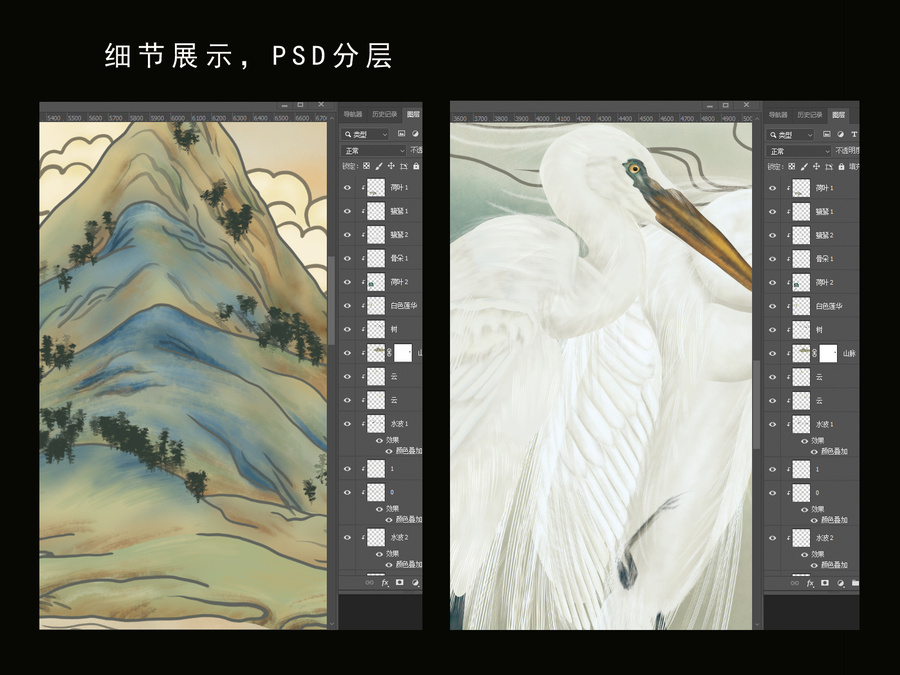
Task: Filter by adjustment layers icon in right panel
Action: click(x=840, y=134)
